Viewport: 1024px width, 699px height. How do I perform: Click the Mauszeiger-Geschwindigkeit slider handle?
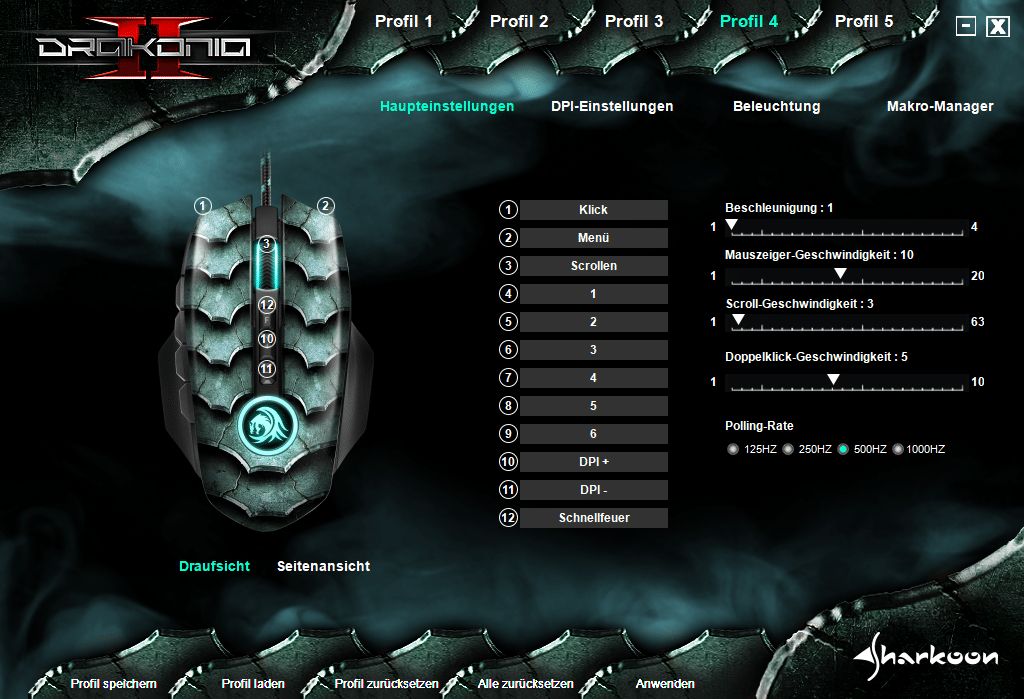[840, 274]
